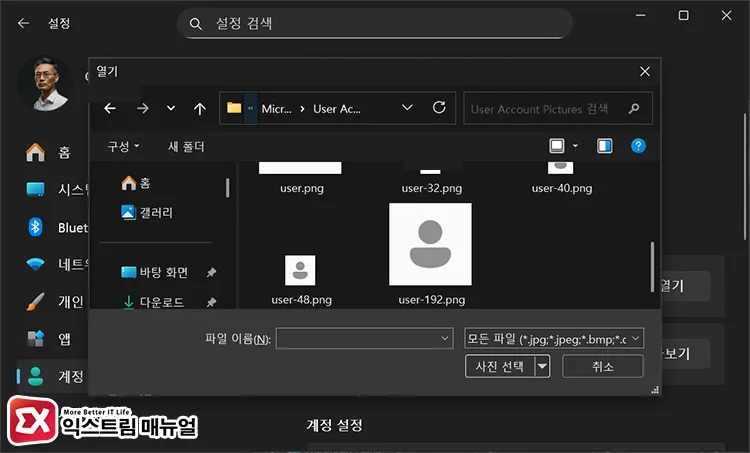Maximize the Settings window
The height and width of the screenshot is (453, 750).
[684, 15]
